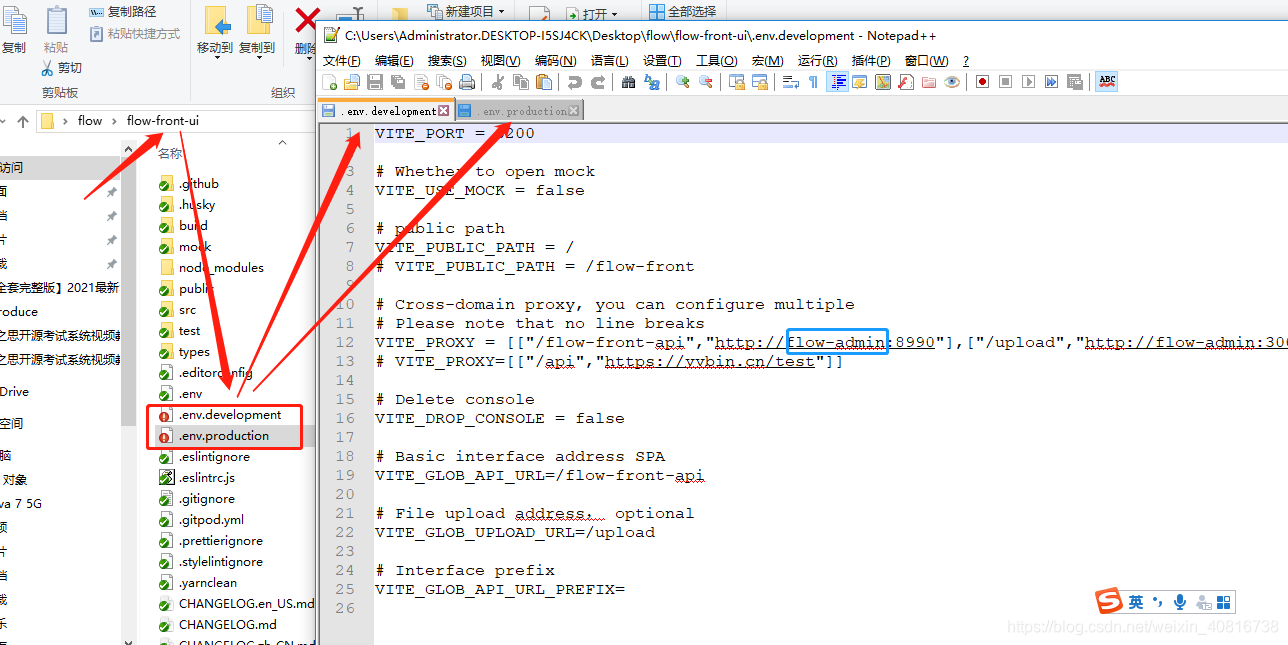Copy selection using Notepad++ toolbar copy icon
The width and height of the screenshot is (1288, 645).
521,82
